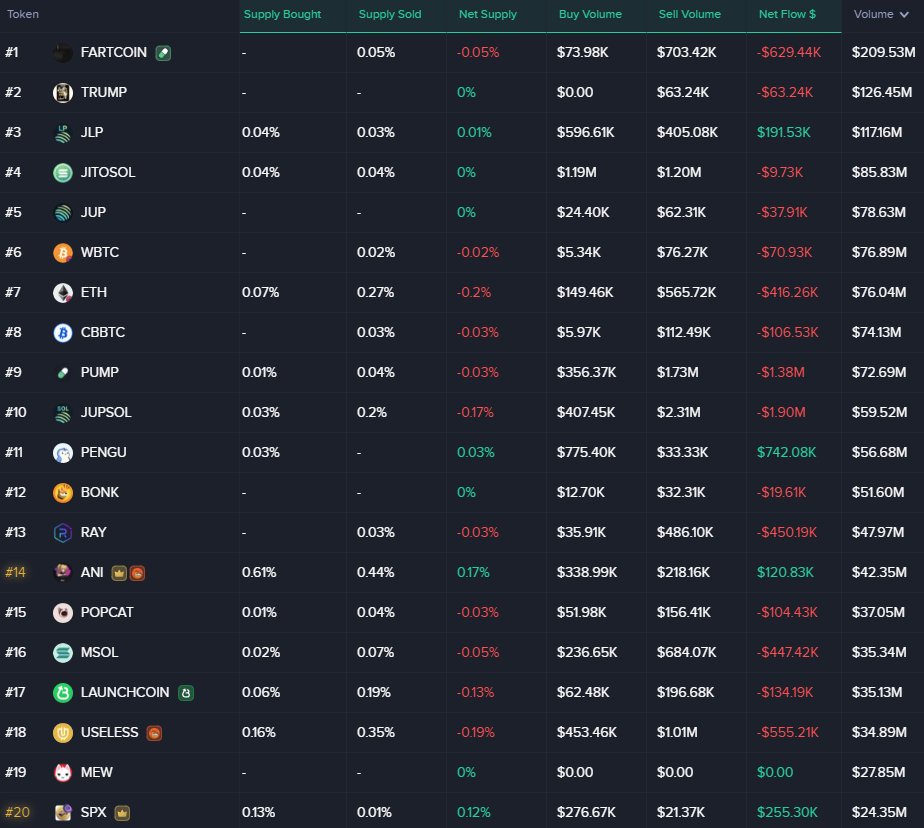
Task: Click the green badge next to LAUNCHCOIN
Action: click(x=186, y=693)
